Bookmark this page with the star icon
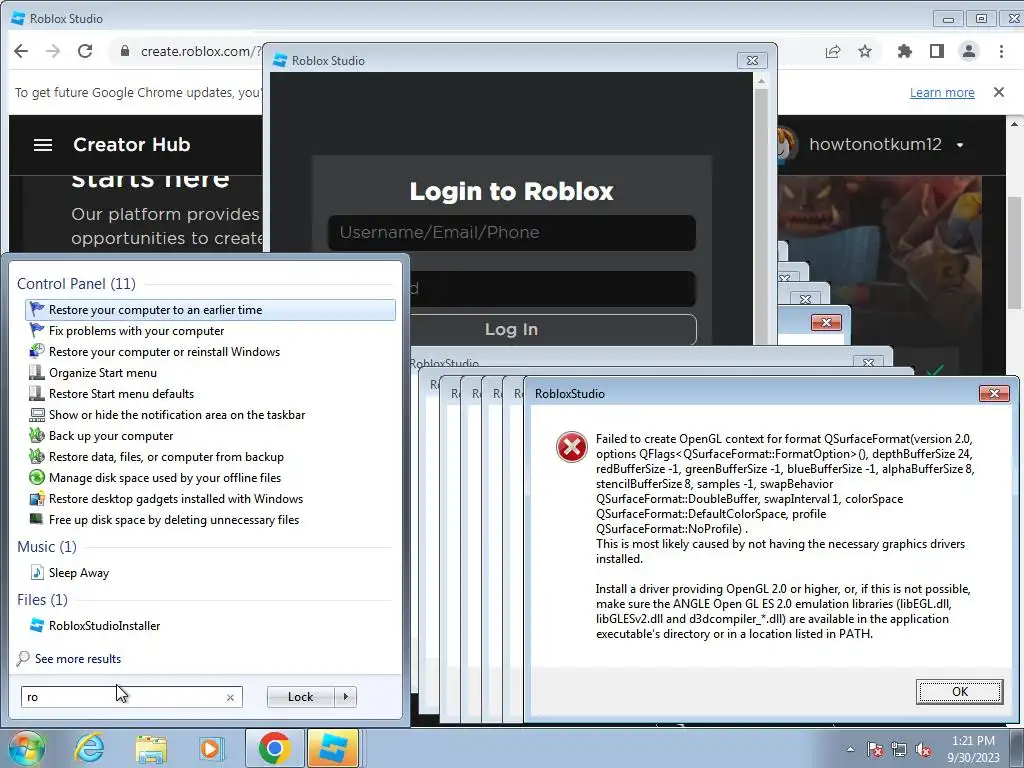 tap(865, 52)
